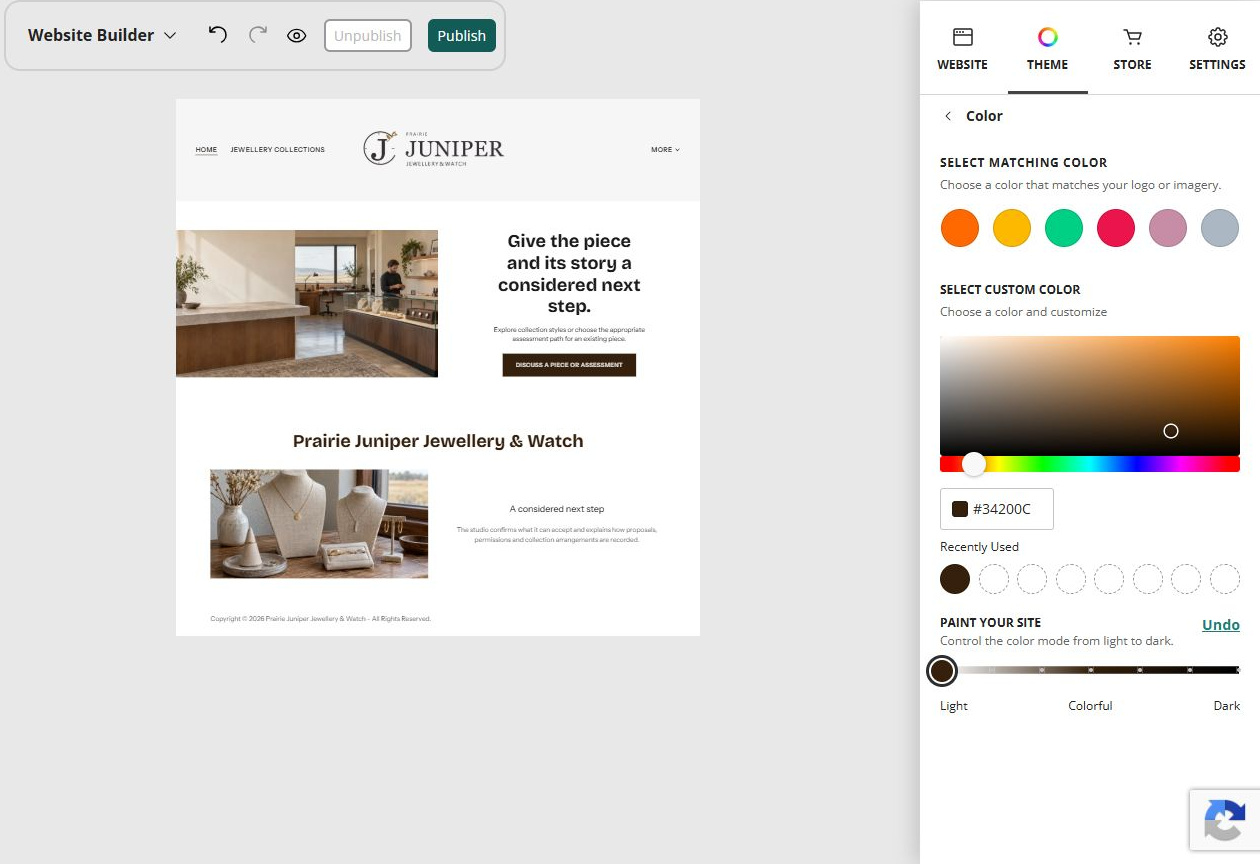Click JEWELLERY COLLECTIONS in site navigation

[278, 150]
